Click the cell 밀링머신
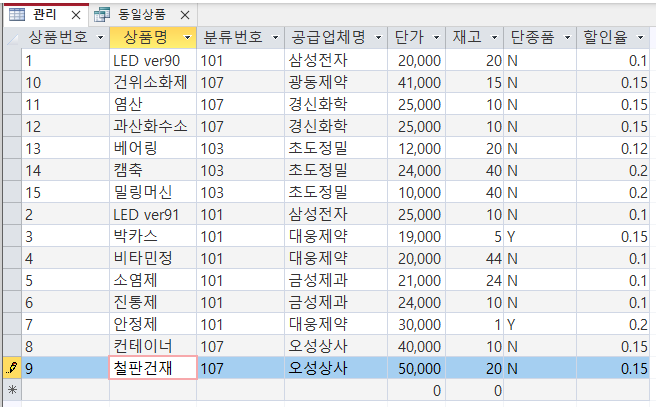Screen dimensions: 656x407 coord(153,192)
